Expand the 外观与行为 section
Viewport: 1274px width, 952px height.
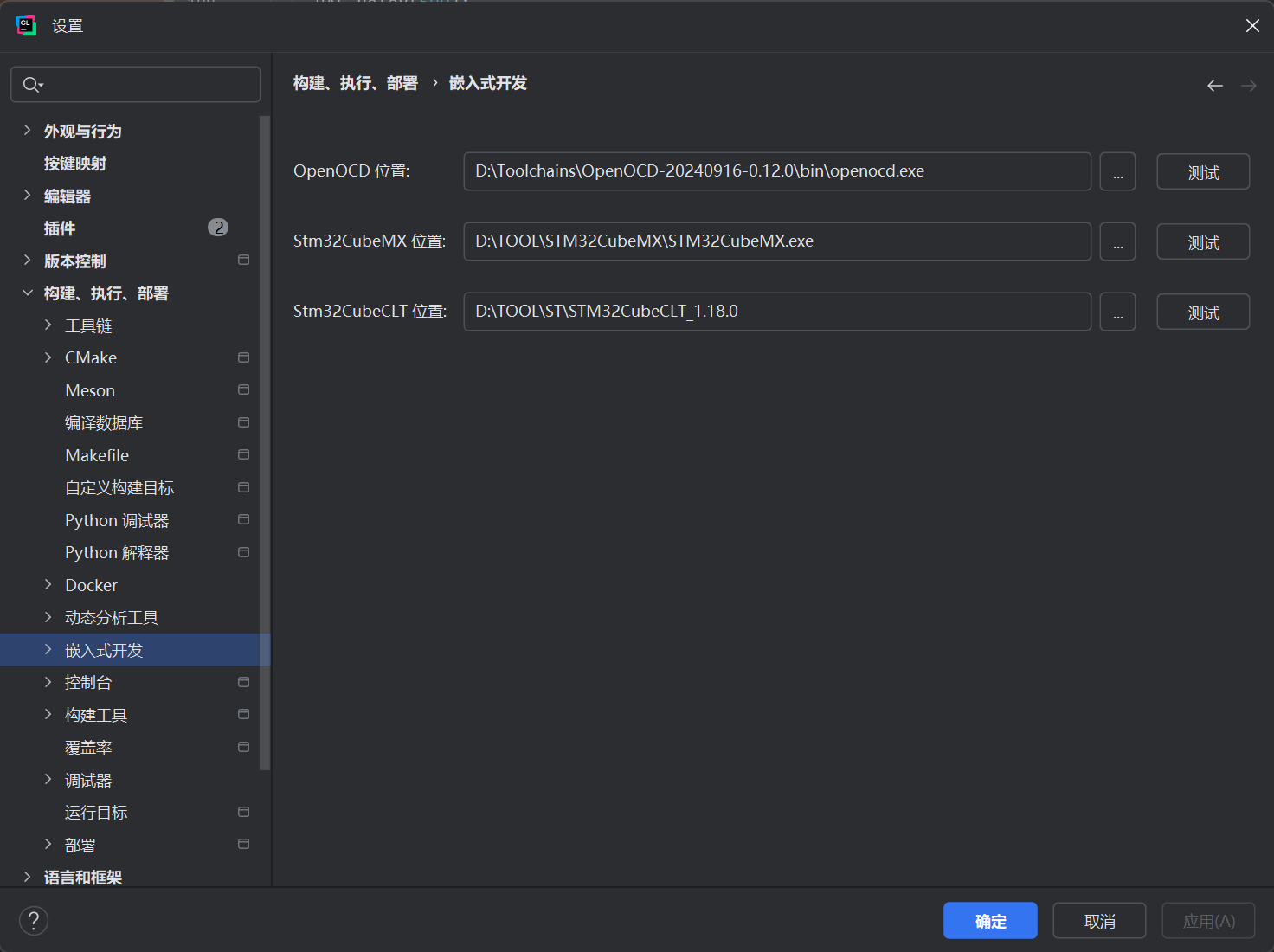coord(27,131)
